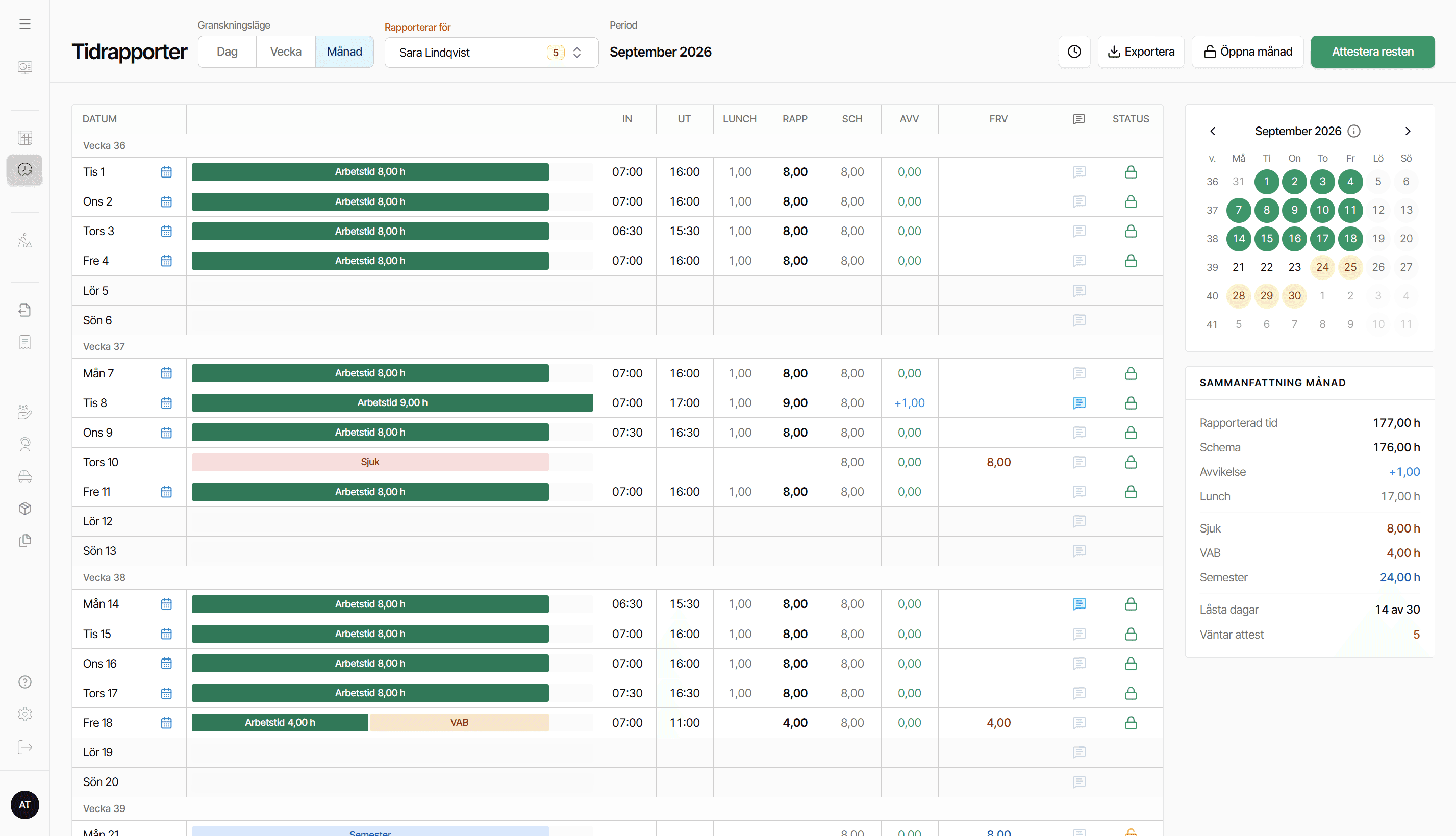Screen dimensions: 1456x836
Task: Open the settings gear in sidebar
Action: click(24, 714)
